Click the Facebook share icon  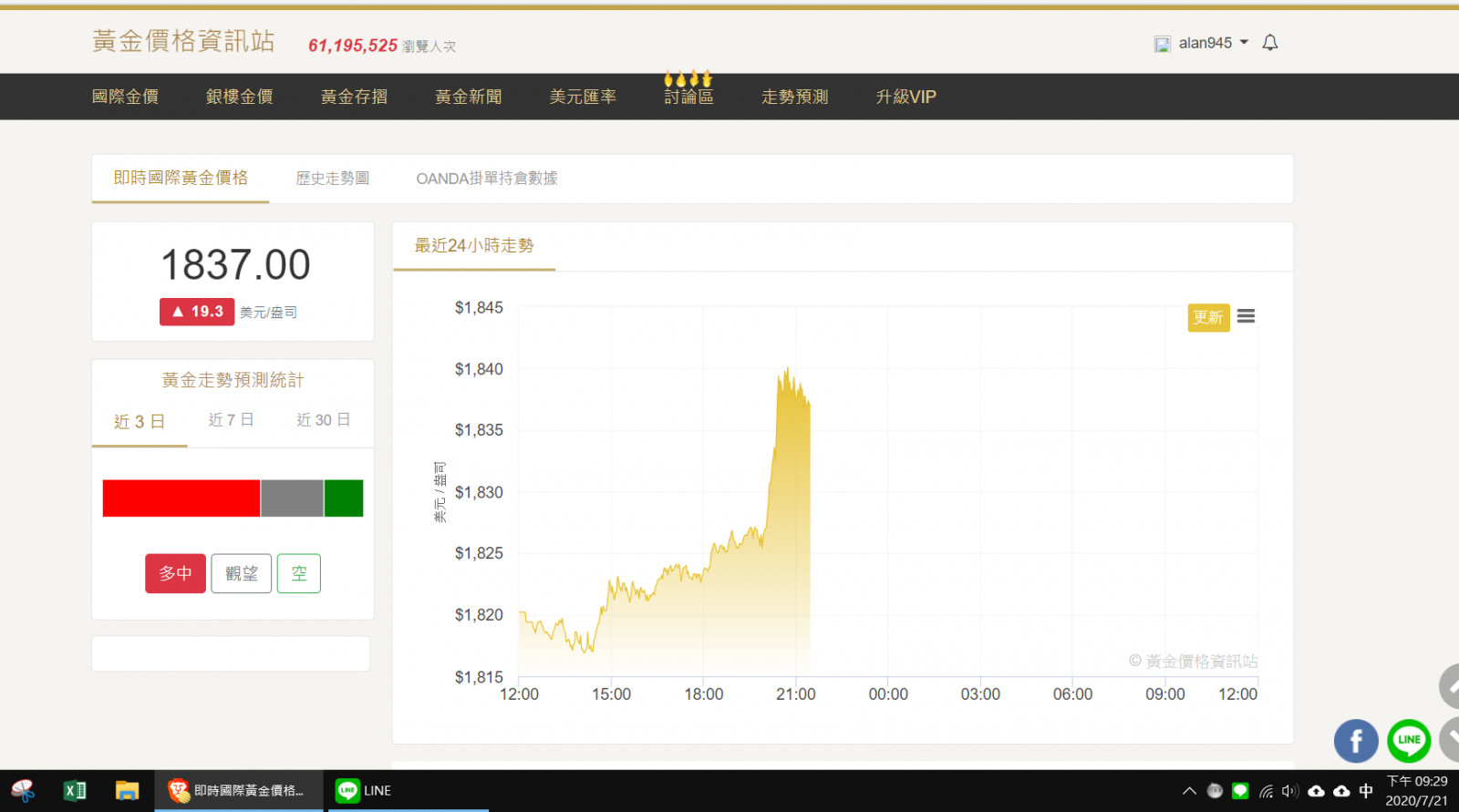(1355, 741)
